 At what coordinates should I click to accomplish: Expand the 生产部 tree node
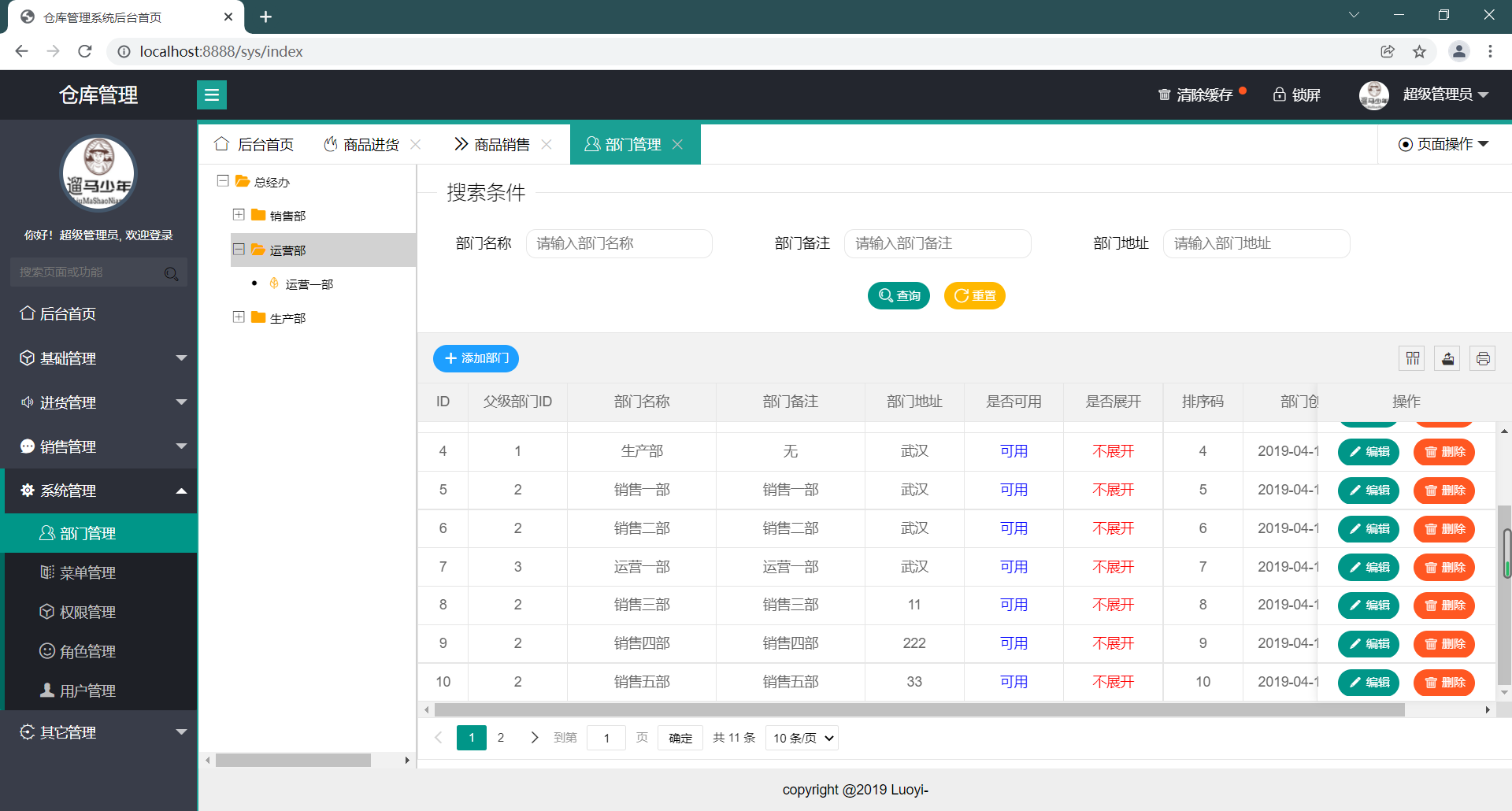click(239, 317)
